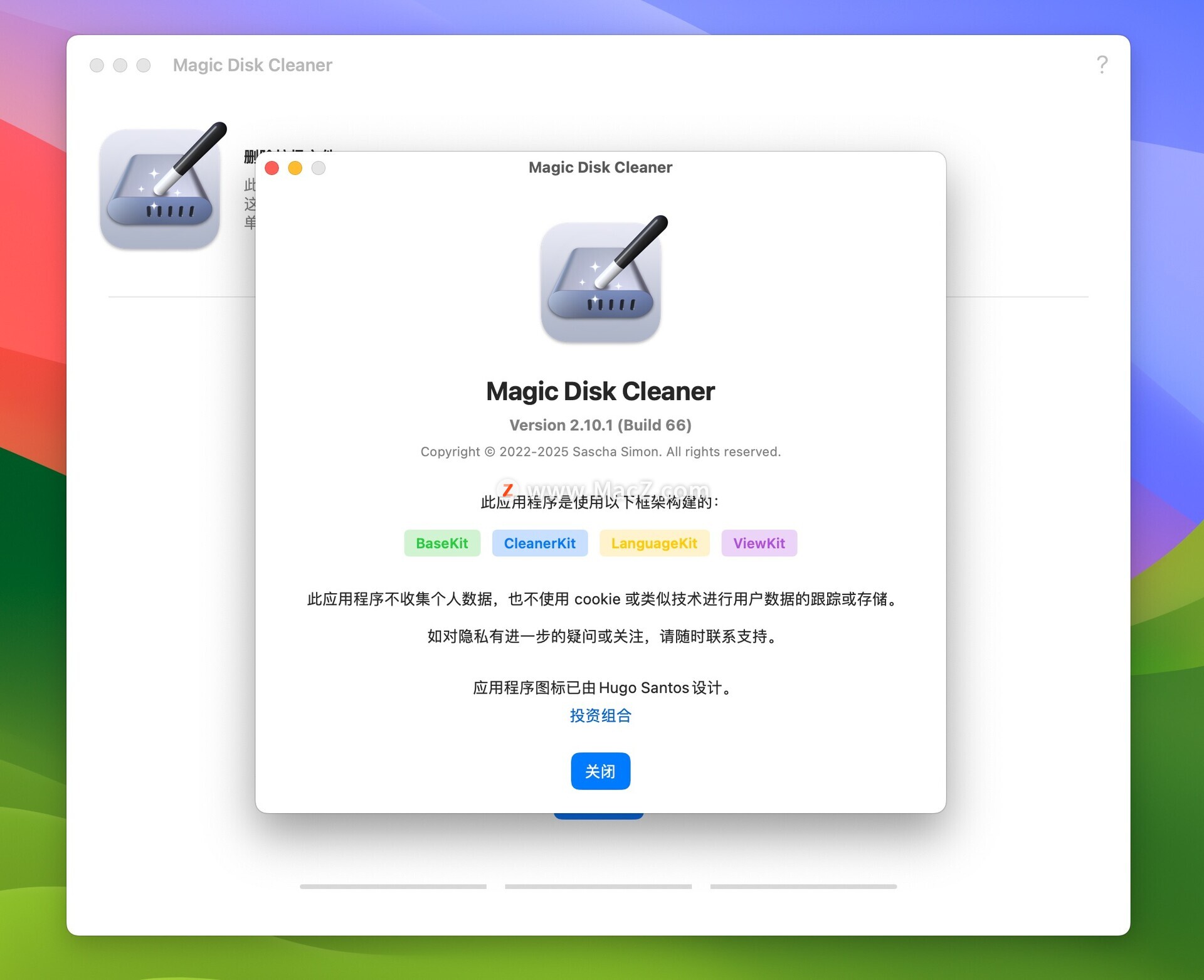Close the About dialog with red button
This screenshot has height=980, width=1204.
(x=272, y=168)
